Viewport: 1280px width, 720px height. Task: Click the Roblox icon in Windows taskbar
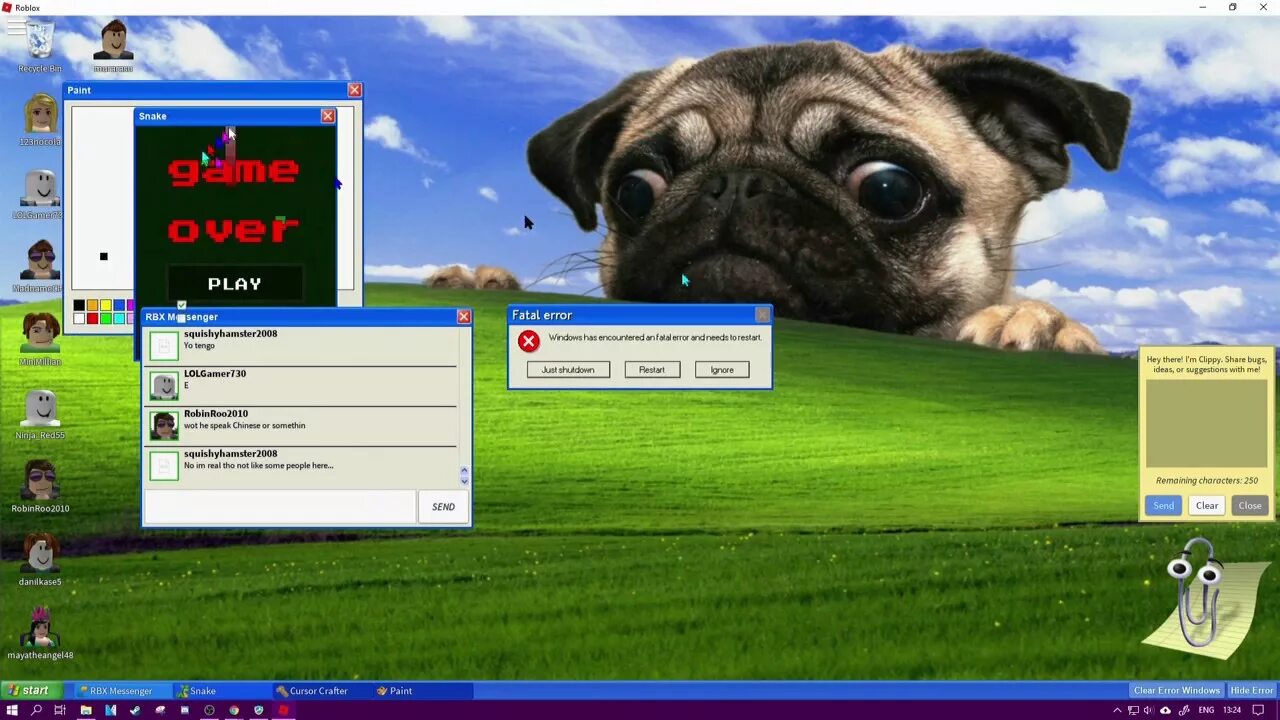click(x=283, y=710)
